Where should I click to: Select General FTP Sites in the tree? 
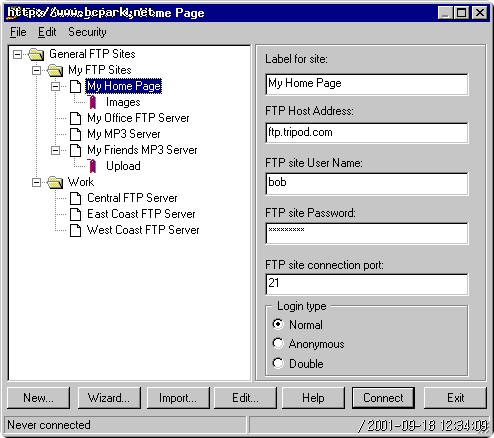[x=92, y=54]
